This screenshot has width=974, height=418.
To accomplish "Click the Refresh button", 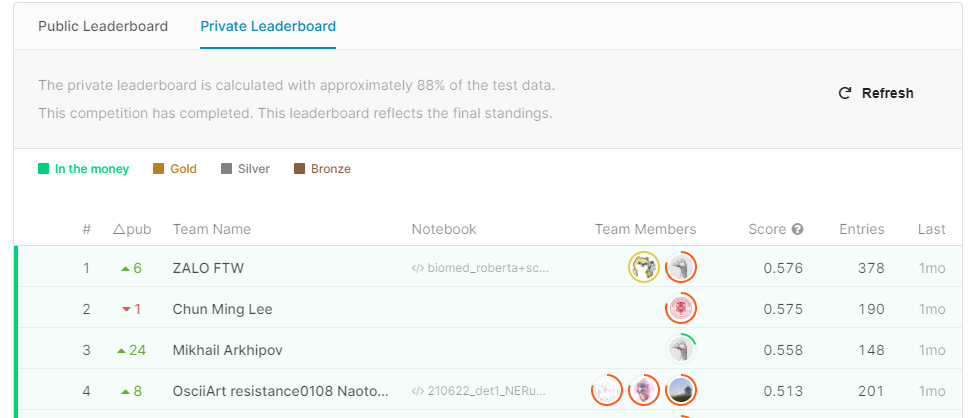I will click(876, 93).
